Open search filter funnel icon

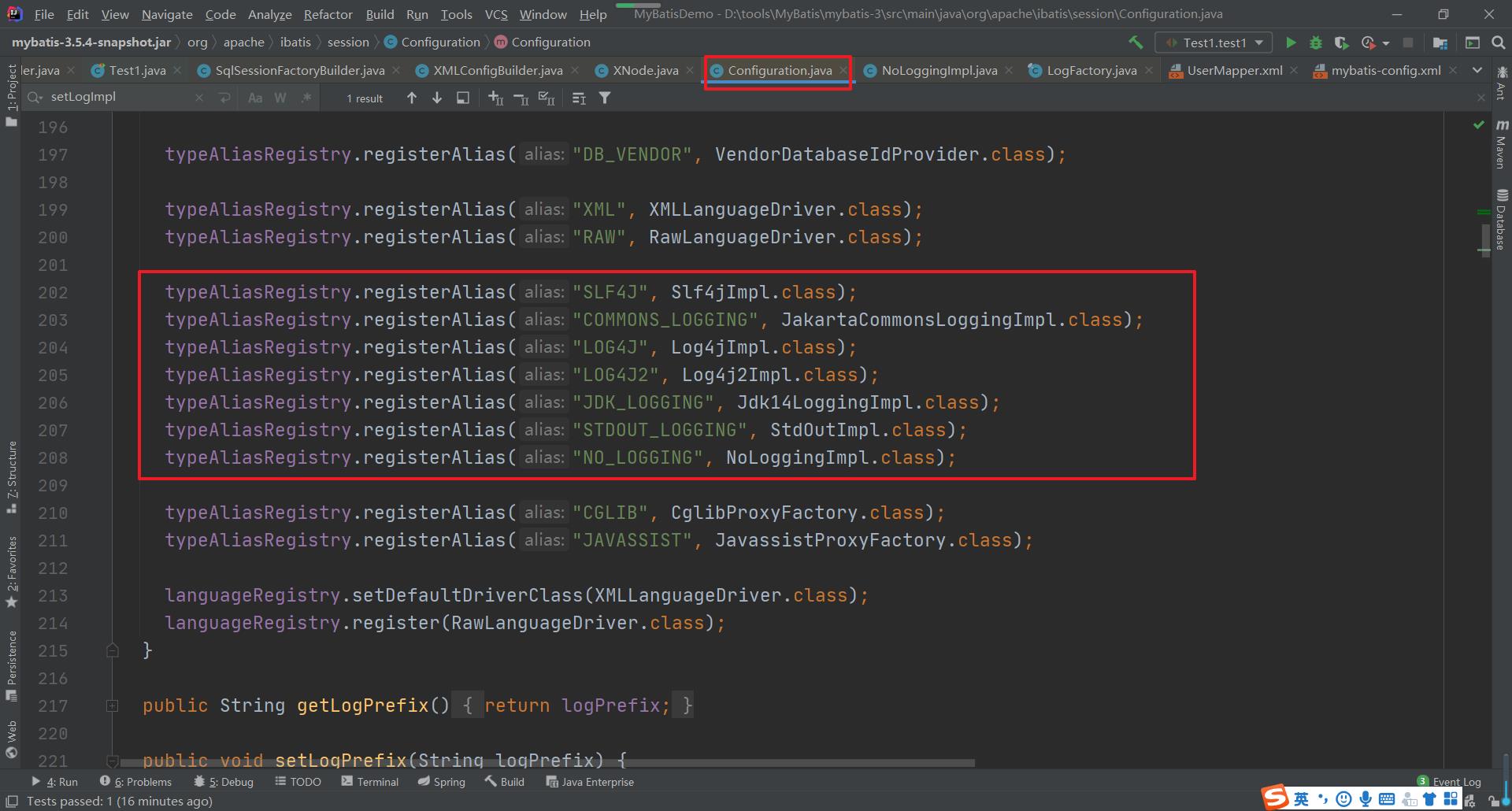[605, 98]
